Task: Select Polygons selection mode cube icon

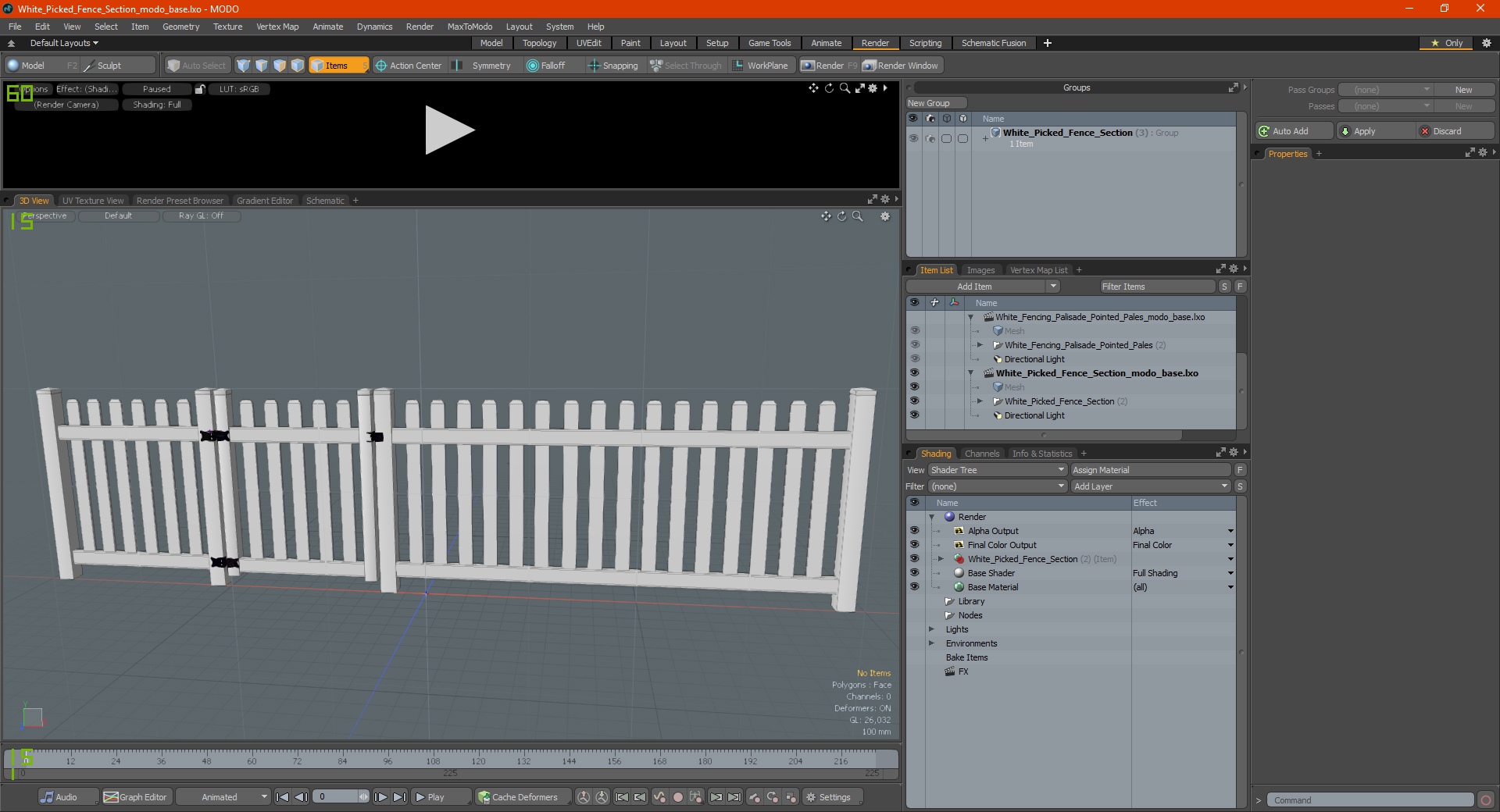Action: [280, 66]
